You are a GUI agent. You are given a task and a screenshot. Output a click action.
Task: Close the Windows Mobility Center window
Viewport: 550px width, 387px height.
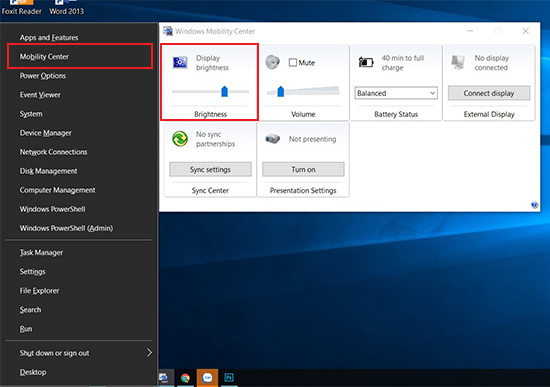[x=525, y=31]
